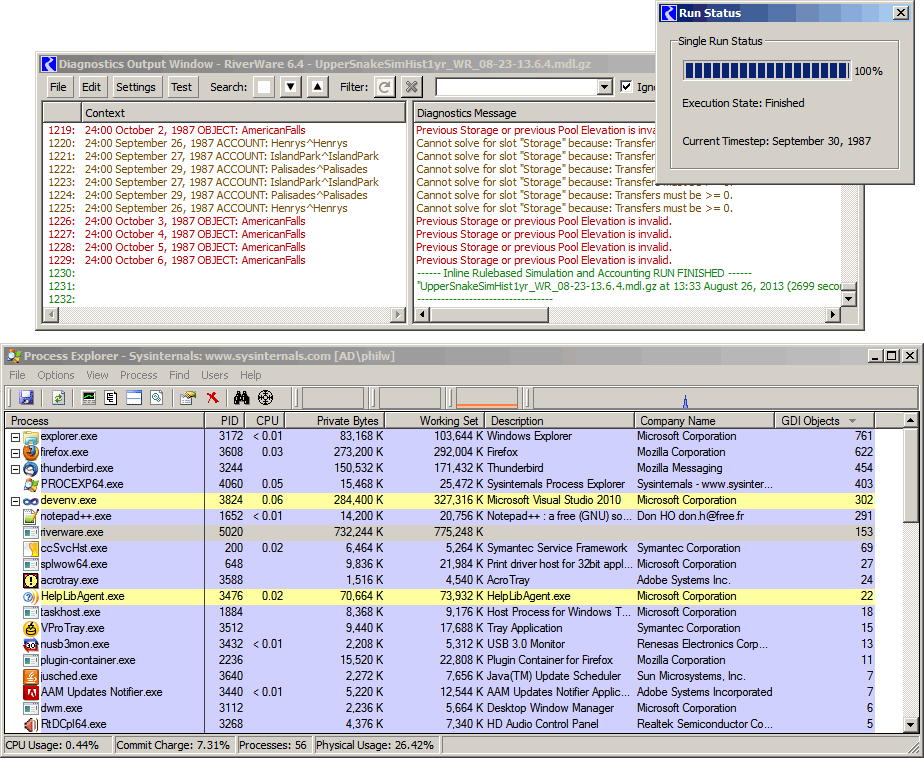Click the Settings button in Diagnostics window
The image size is (924, 758).
(x=136, y=87)
